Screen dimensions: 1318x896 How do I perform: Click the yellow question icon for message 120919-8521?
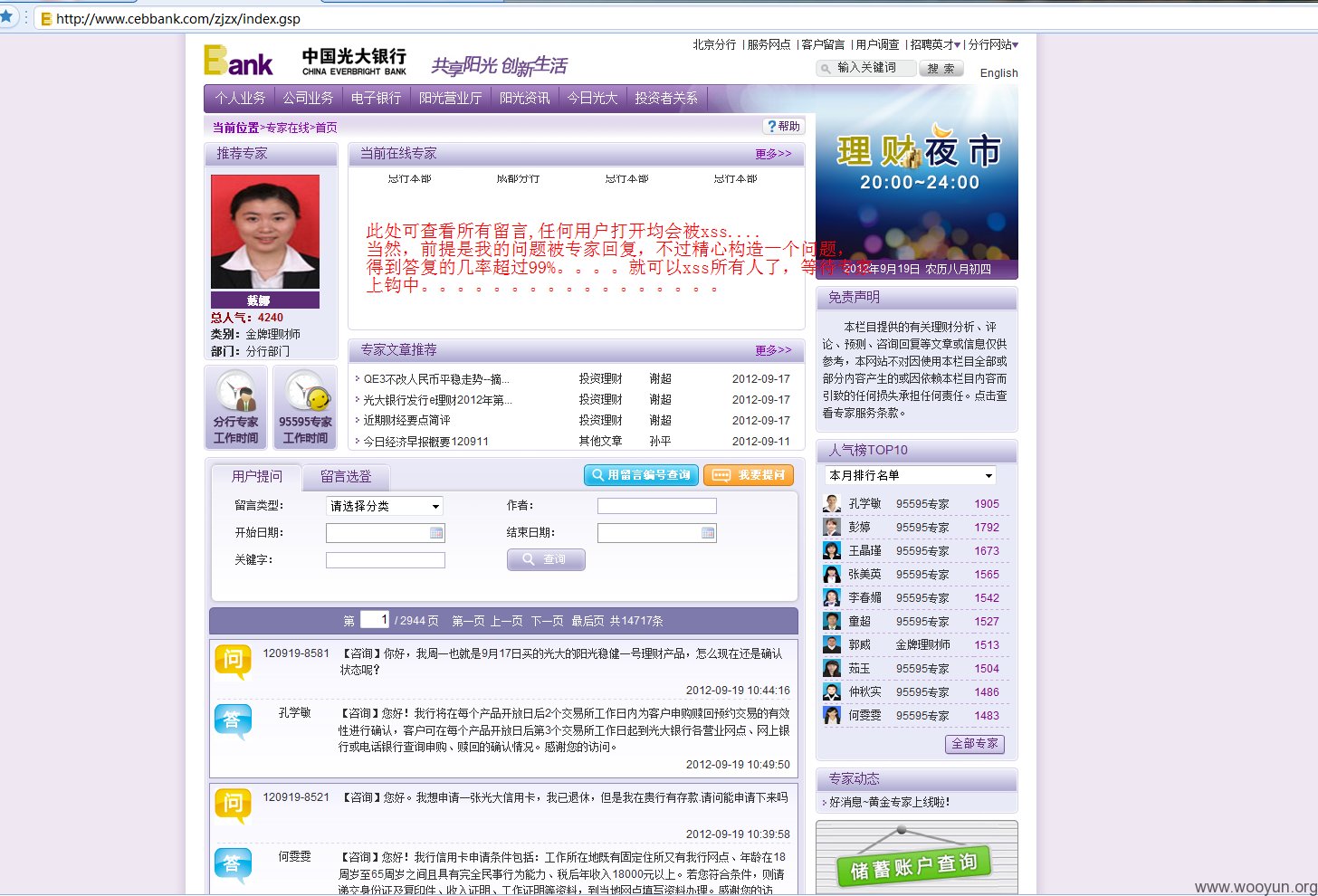[x=233, y=805]
